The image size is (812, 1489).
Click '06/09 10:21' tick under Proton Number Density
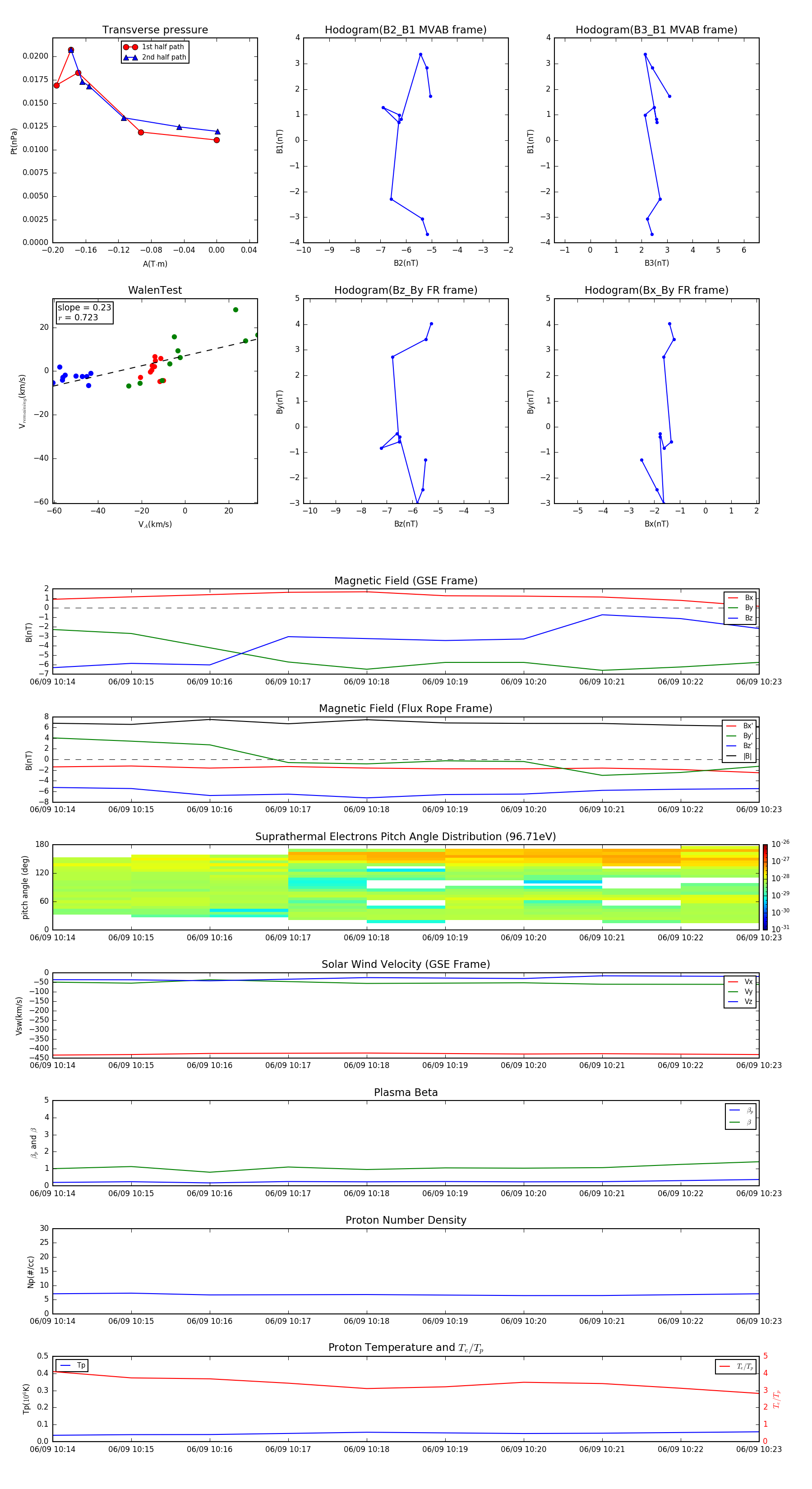pyautogui.click(x=602, y=1321)
